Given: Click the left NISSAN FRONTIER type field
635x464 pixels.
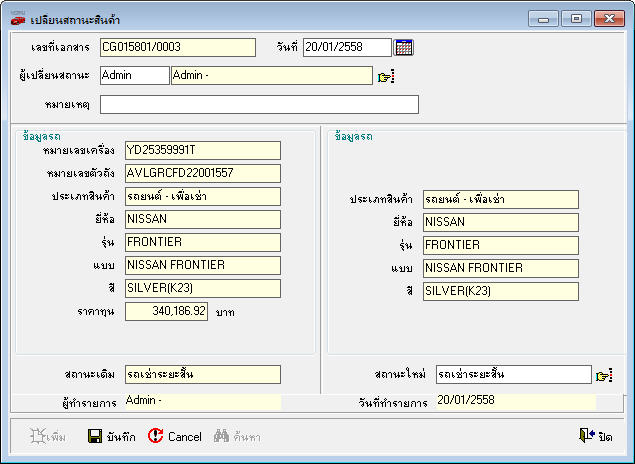Looking at the screenshot, I should coord(202,265).
